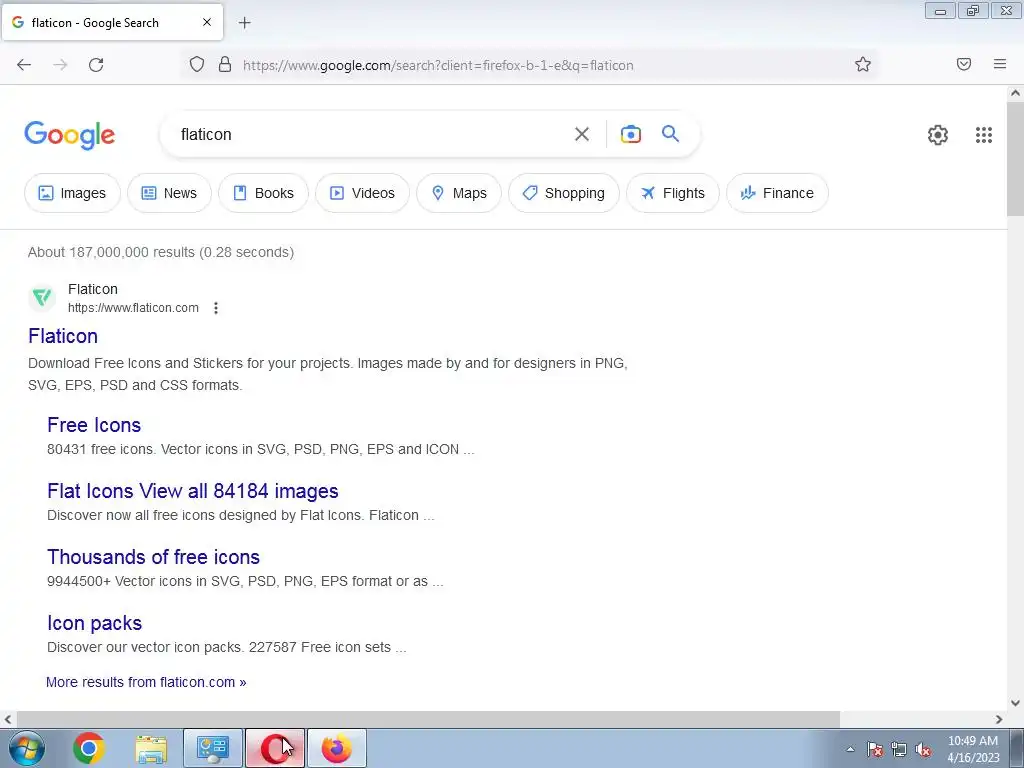Open the clock and date display
1024x768 pixels.
[973, 749]
